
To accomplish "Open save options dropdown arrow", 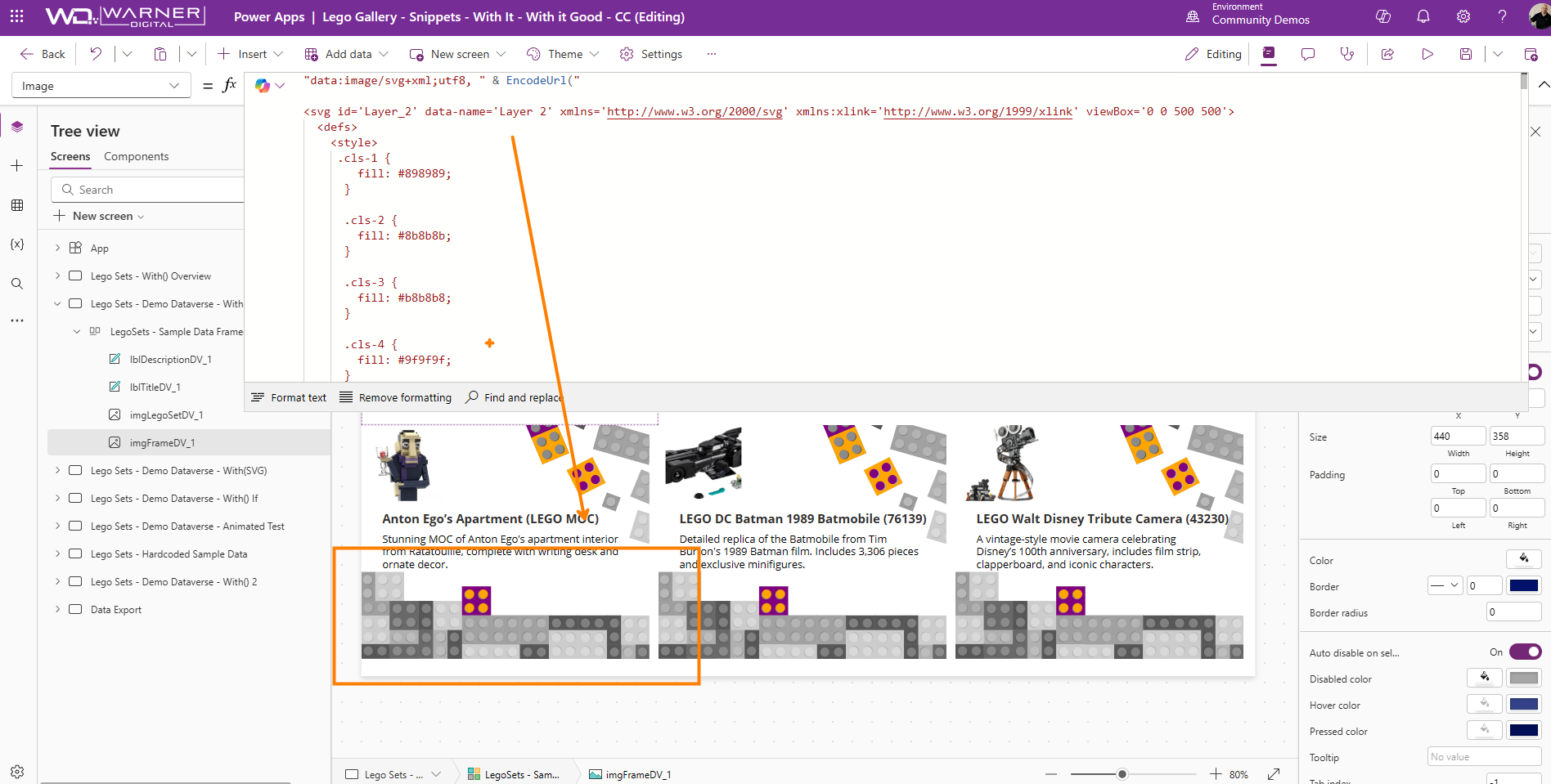I will point(1498,54).
